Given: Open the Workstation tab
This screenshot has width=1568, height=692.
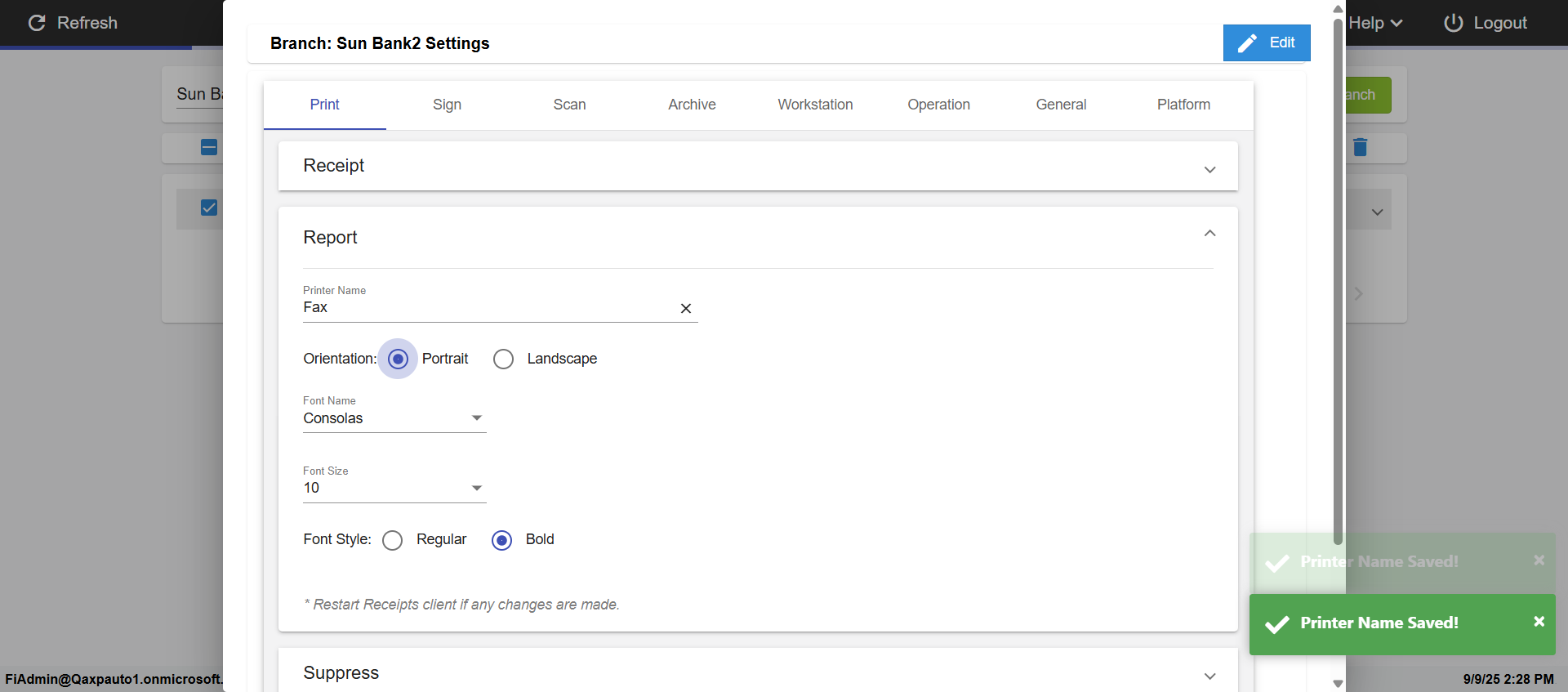Looking at the screenshot, I should click(x=815, y=105).
